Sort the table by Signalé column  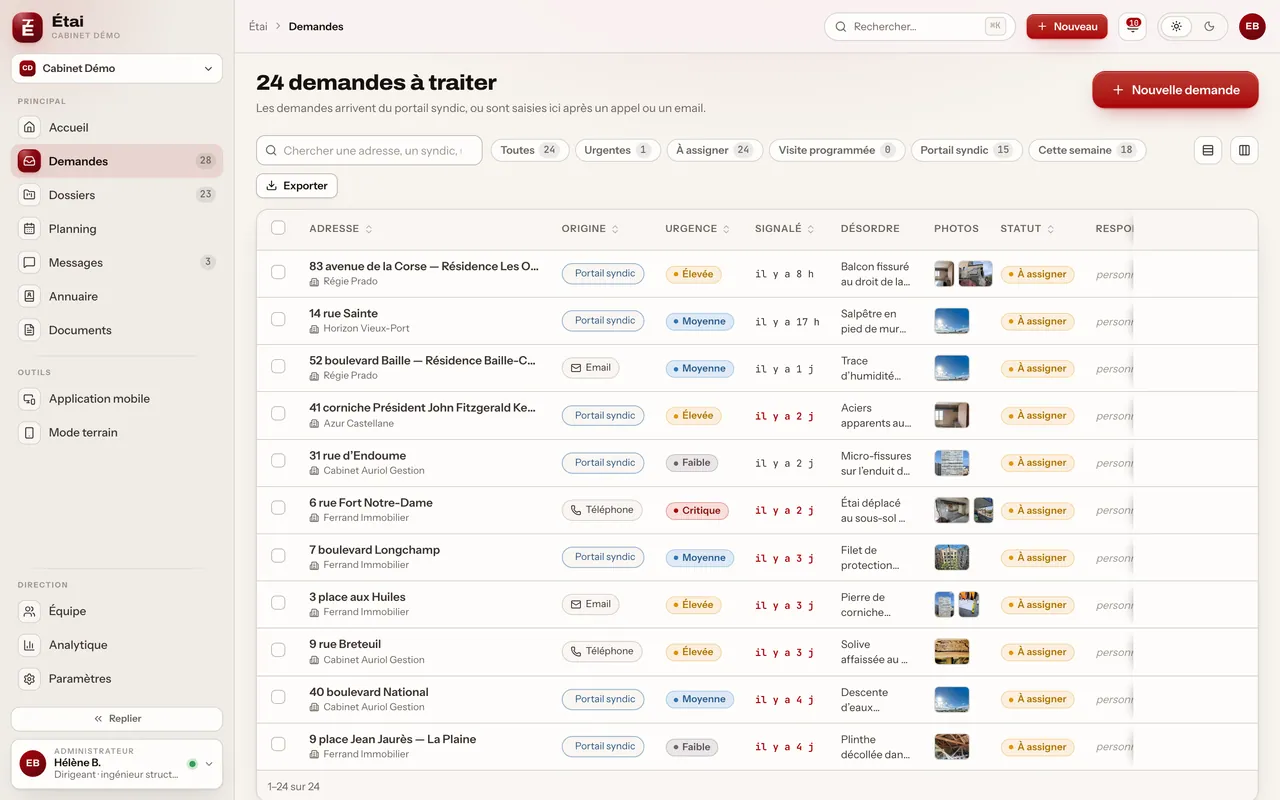[785, 229]
